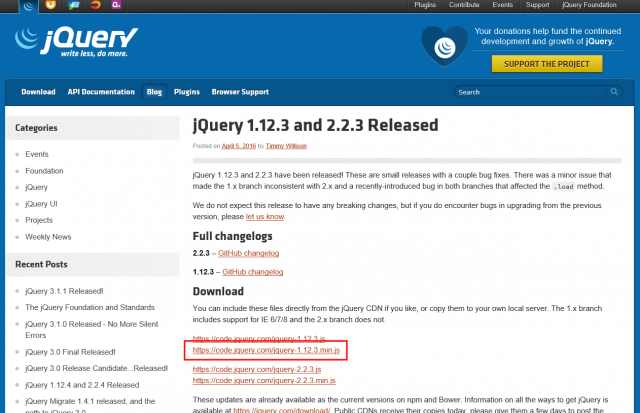
Task: Click the Categories sidebar heading
Action: (x=36, y=128)
